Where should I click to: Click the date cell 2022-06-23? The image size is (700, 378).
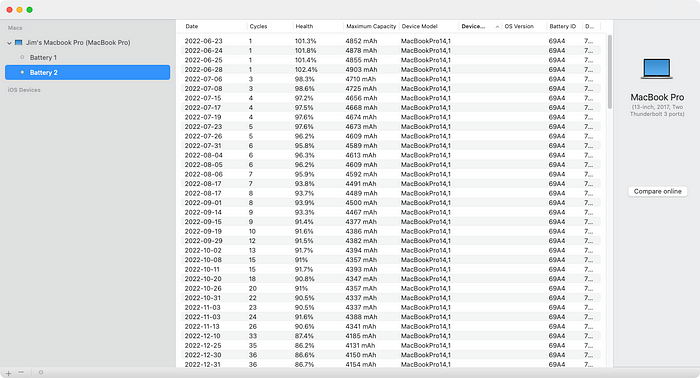click(x=204, y=41)
